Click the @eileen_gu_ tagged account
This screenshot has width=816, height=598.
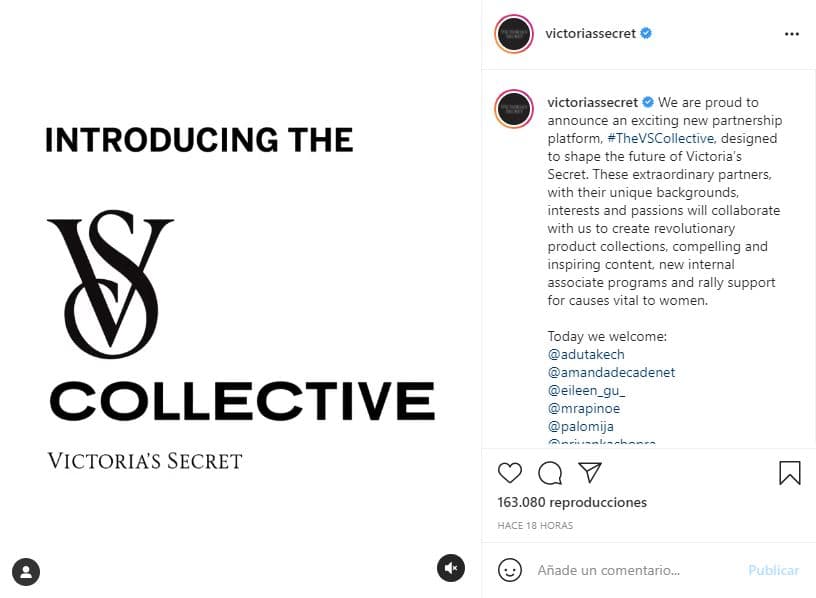click(586, 390)
